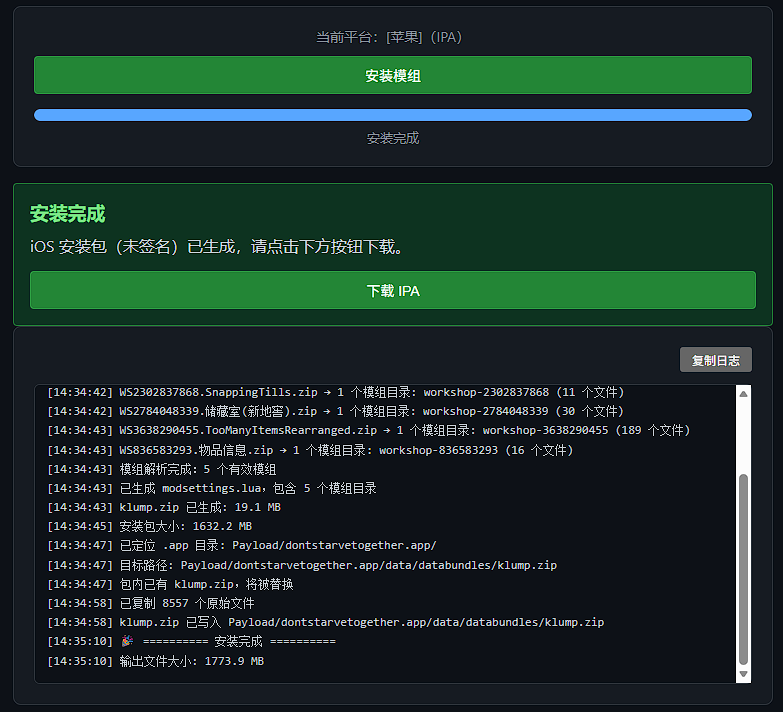Click the WS2302837868.SnappingTills.zip log entry
The height and width of the screenshot is (712, 783).
tap(336, 392)
